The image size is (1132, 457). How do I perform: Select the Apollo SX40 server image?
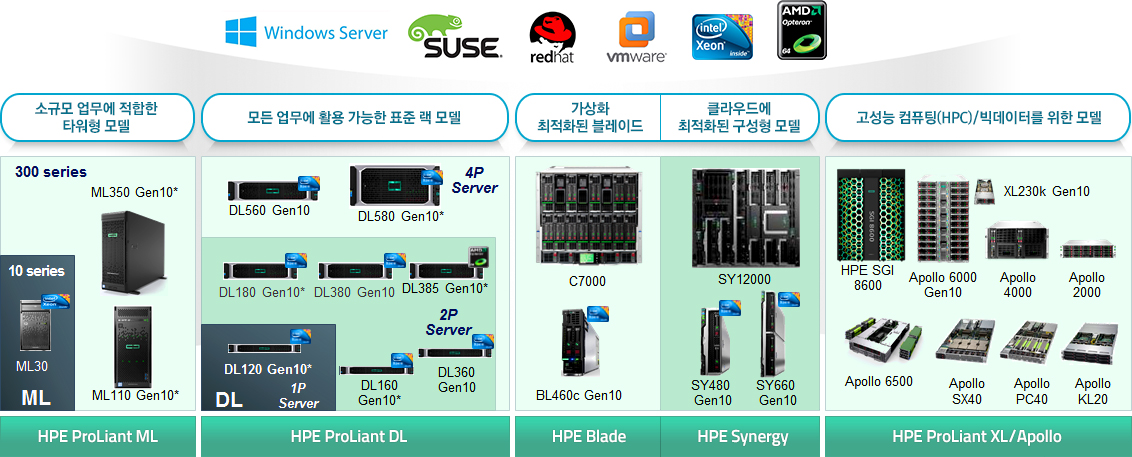965,341
